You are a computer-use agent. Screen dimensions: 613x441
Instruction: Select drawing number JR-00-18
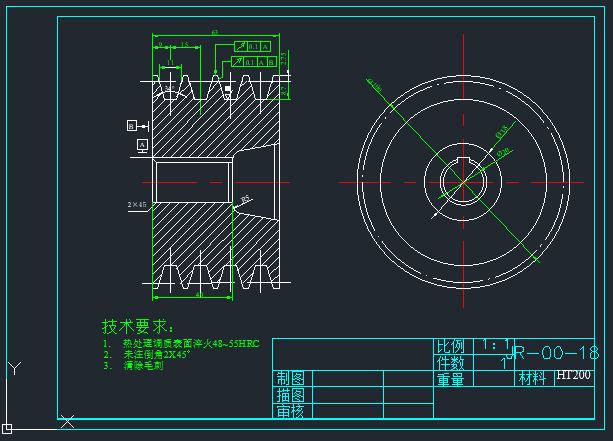point(552,353)
